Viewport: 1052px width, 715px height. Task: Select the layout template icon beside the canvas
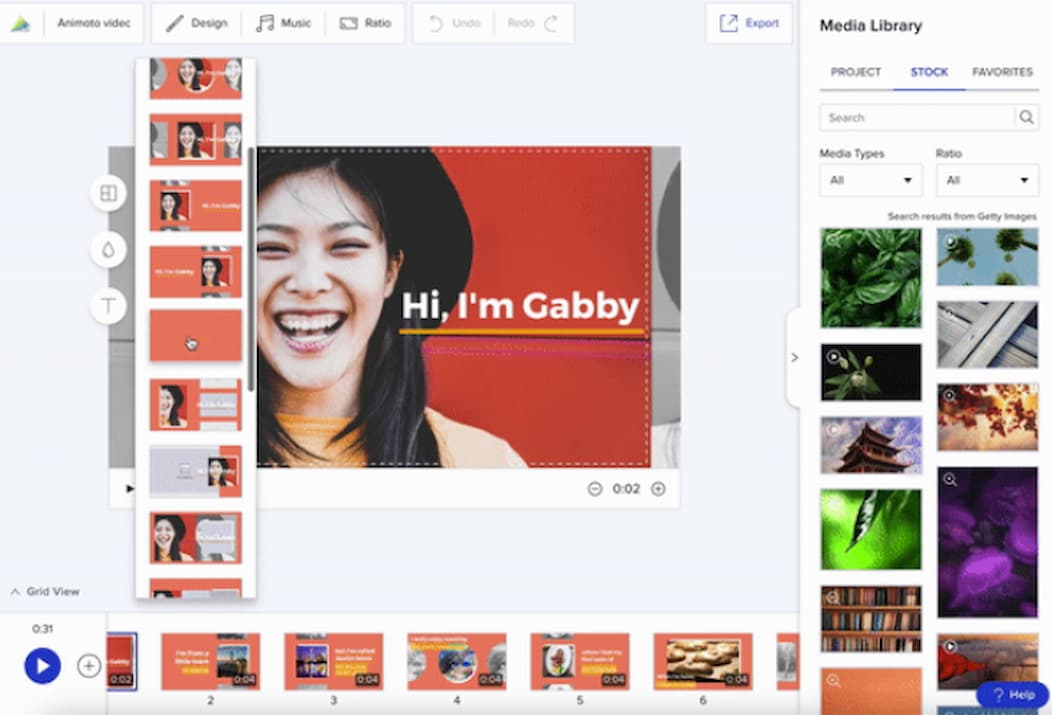(x=108, y=193)
